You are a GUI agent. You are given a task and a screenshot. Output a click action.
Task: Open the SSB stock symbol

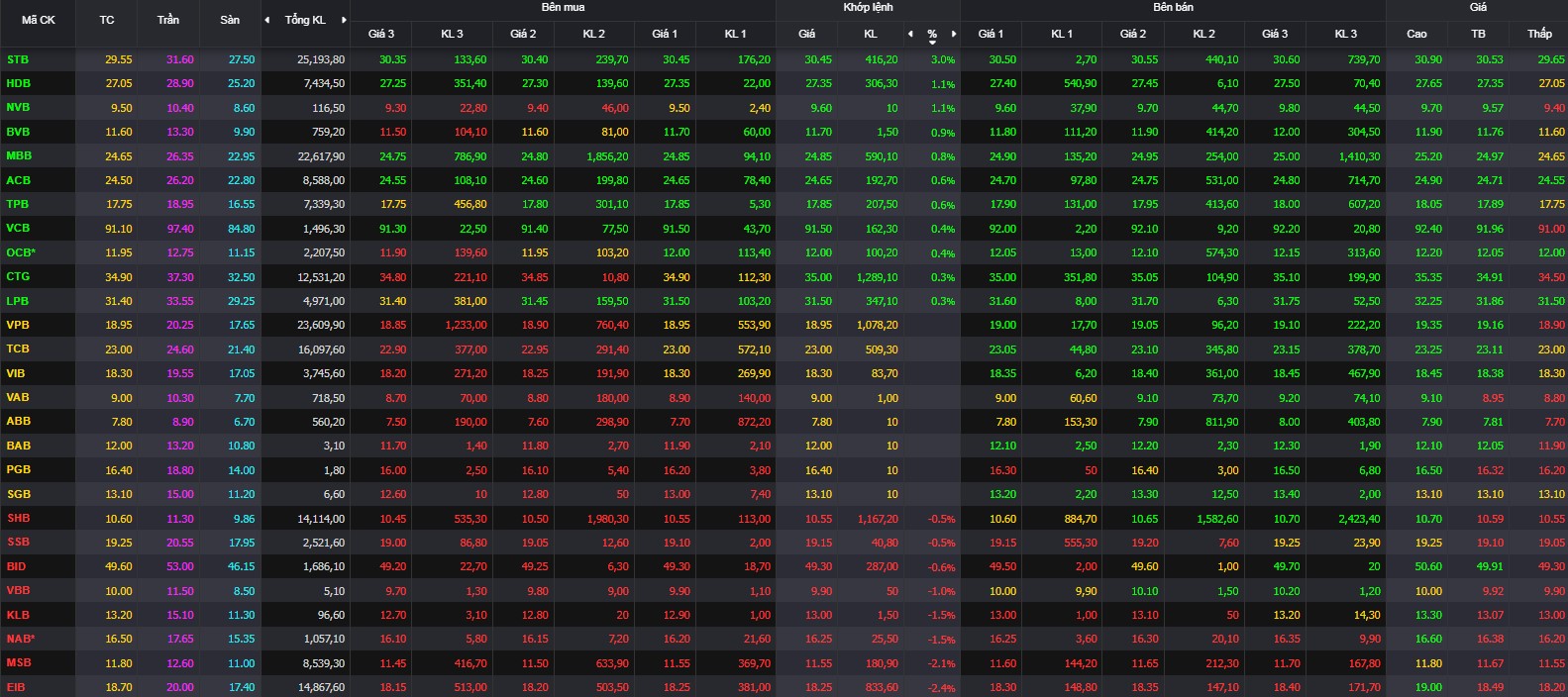pos(18,542)
